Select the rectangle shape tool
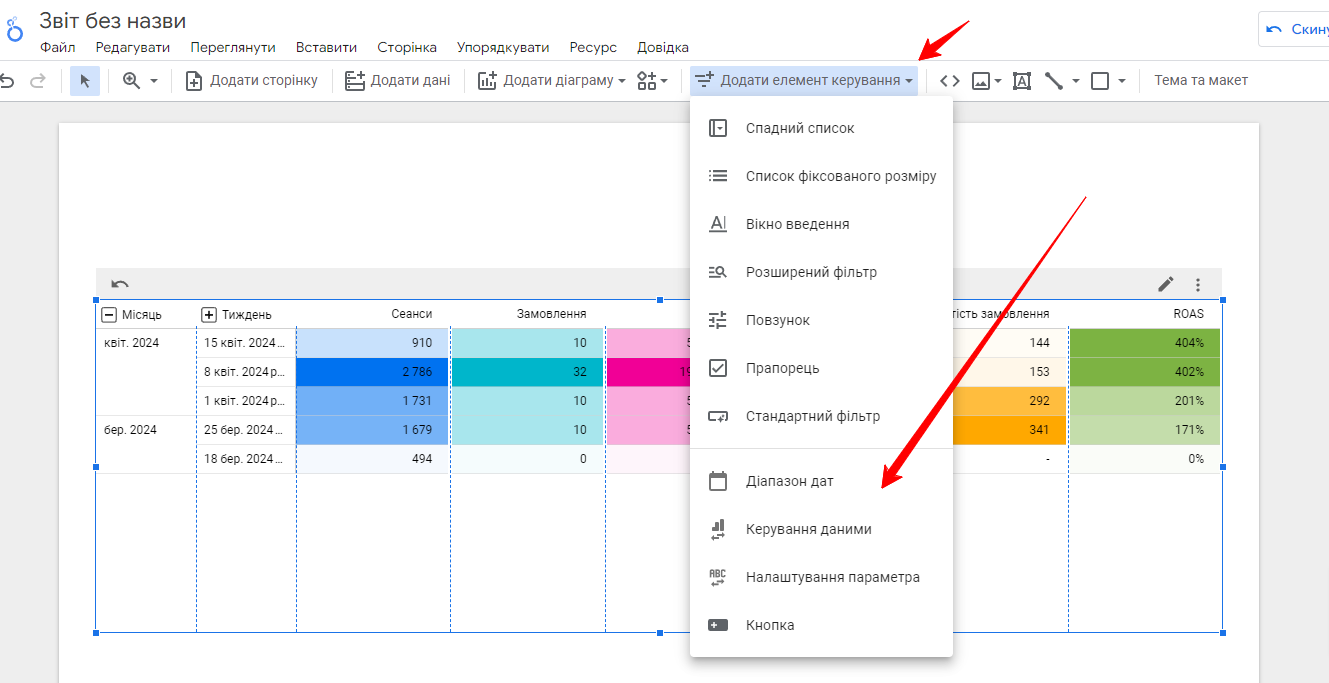Viewport: 1329px width, 683px height. point(1100,81)
